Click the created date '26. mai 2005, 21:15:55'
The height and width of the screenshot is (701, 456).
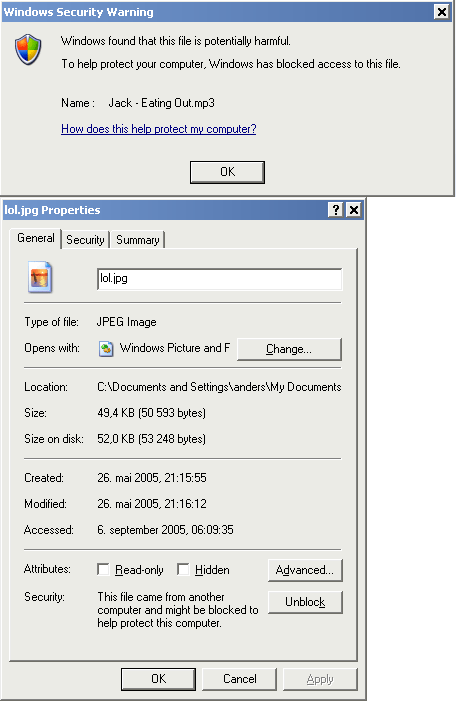tap(152, 478)
